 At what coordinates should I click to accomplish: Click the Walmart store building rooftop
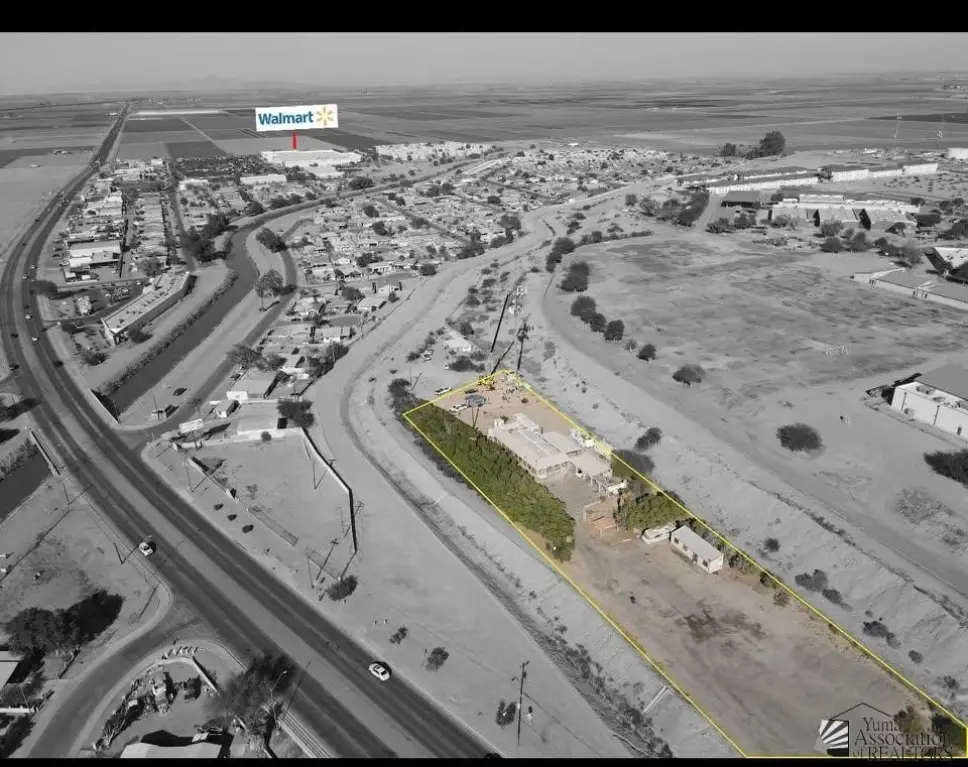click(310, 158)
